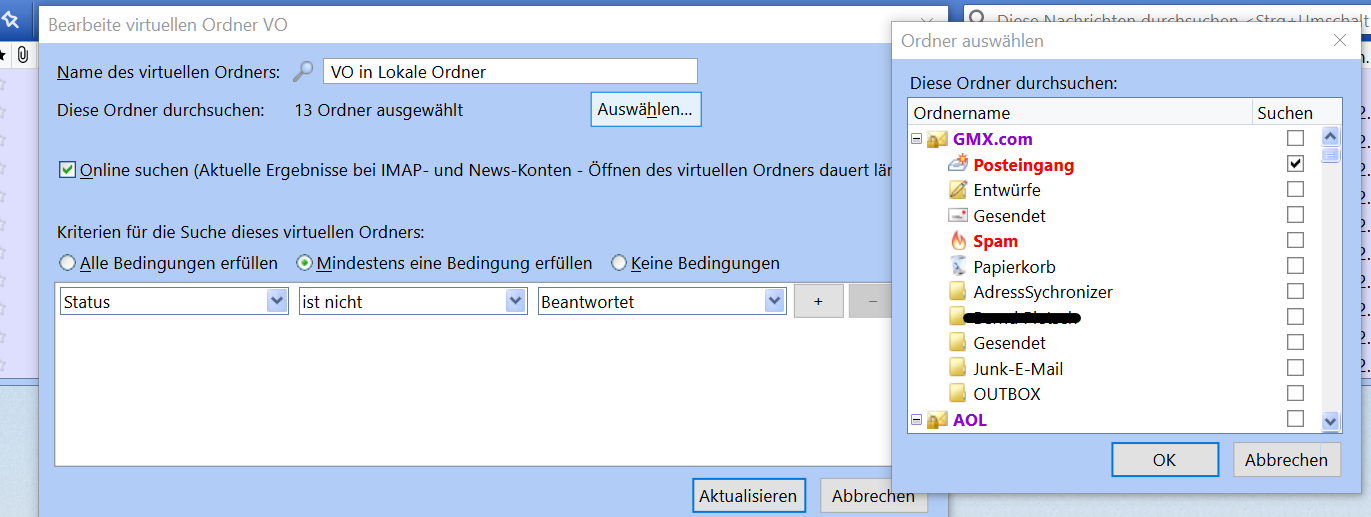Click the OUTBOX folder icon
1371x517 pixels.
pyautogui.click(x=957, y=394)
